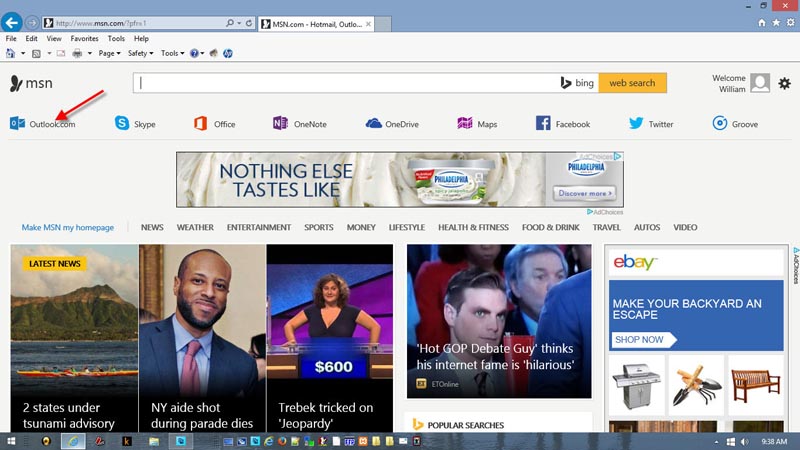Viewport: 800px width, 450px height.
Task: Open OneDrive from the MSN services row
Action: pos(392,123)
